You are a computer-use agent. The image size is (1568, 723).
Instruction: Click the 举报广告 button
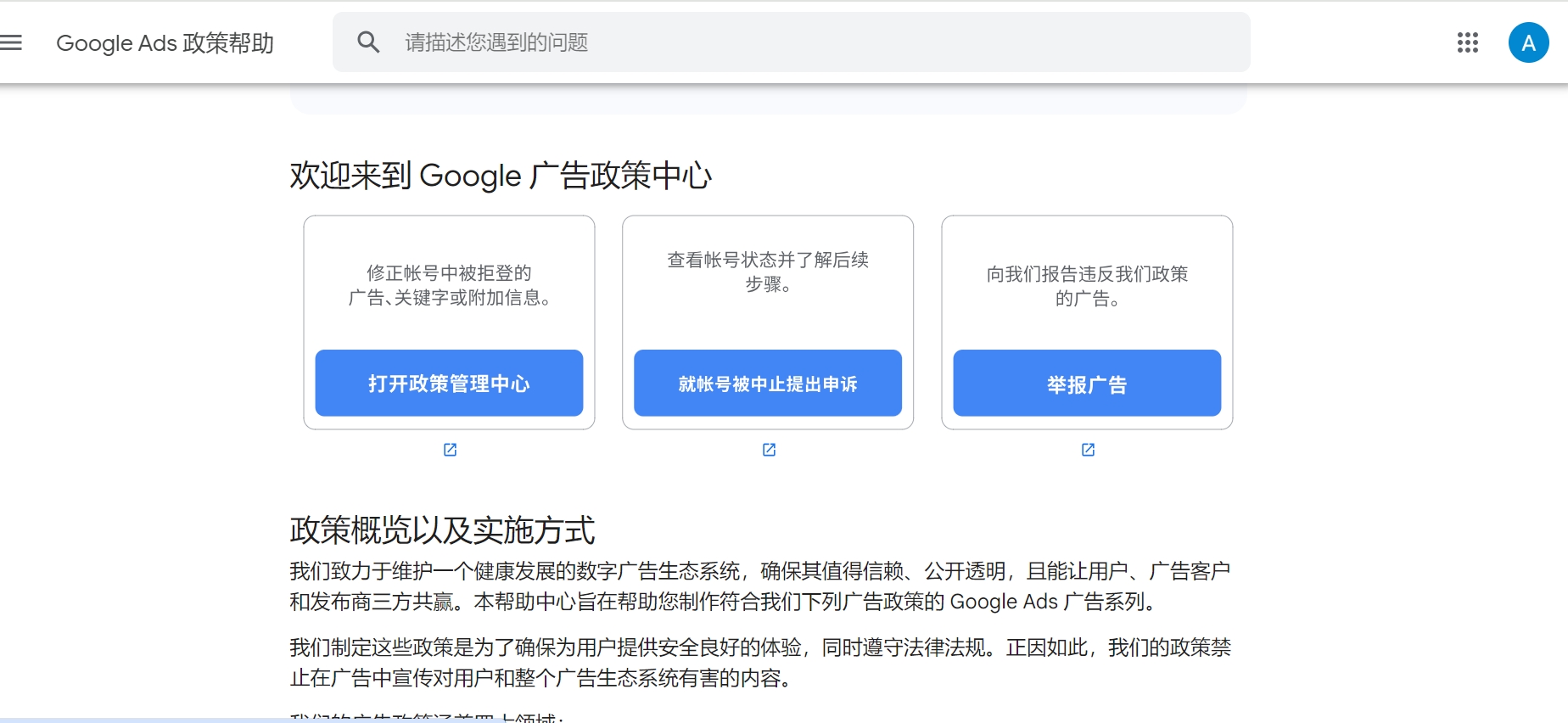click(x=1087, y=383)
